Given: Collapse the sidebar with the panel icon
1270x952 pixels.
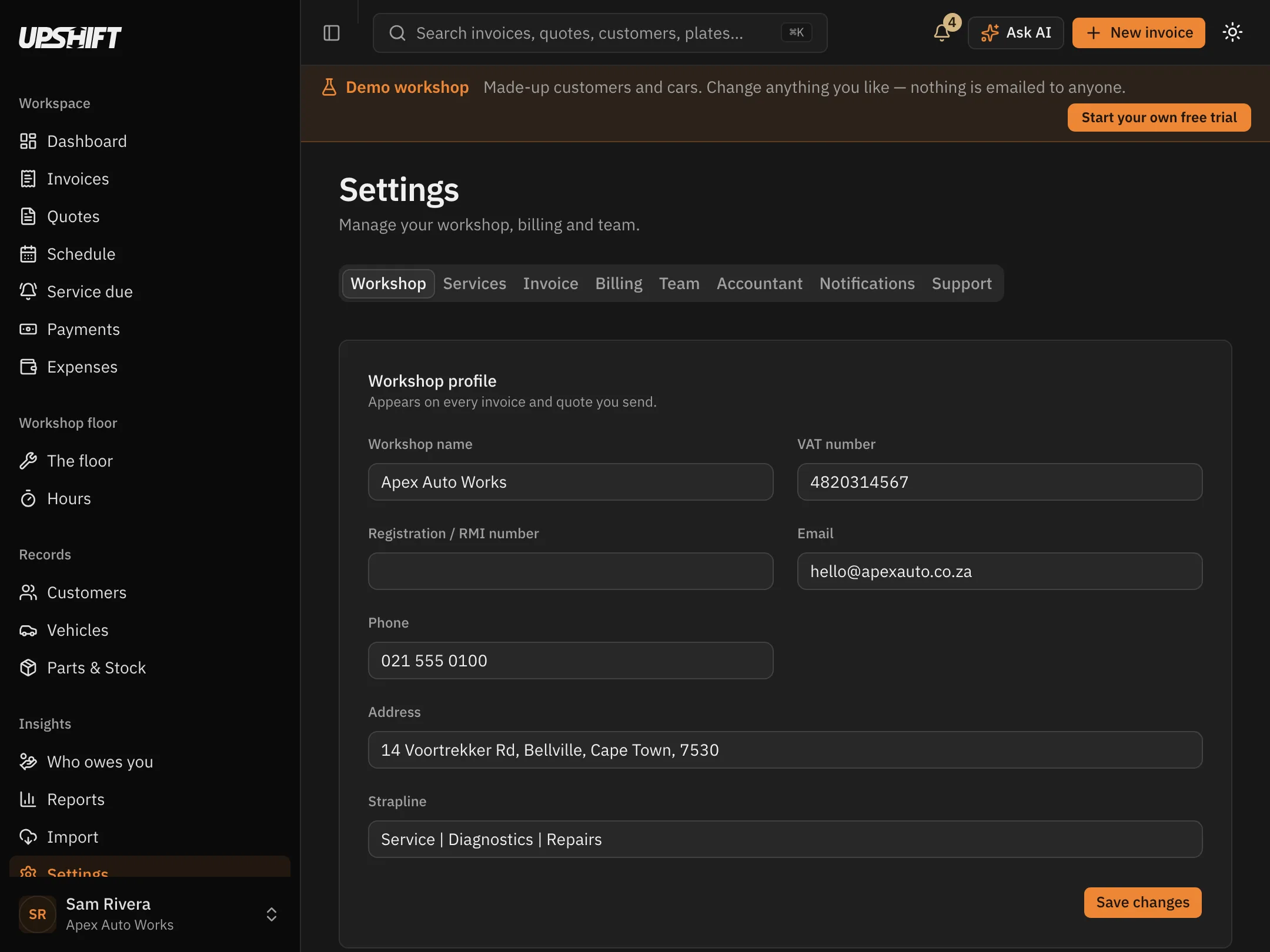Looking at the screenshot, I should [x=332, y=33].
